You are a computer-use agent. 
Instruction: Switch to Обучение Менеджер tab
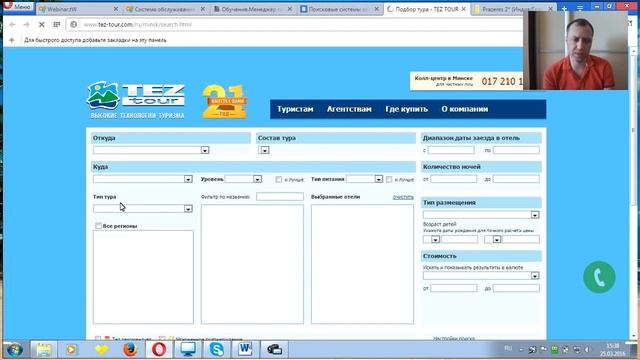(x=253, y=9)
